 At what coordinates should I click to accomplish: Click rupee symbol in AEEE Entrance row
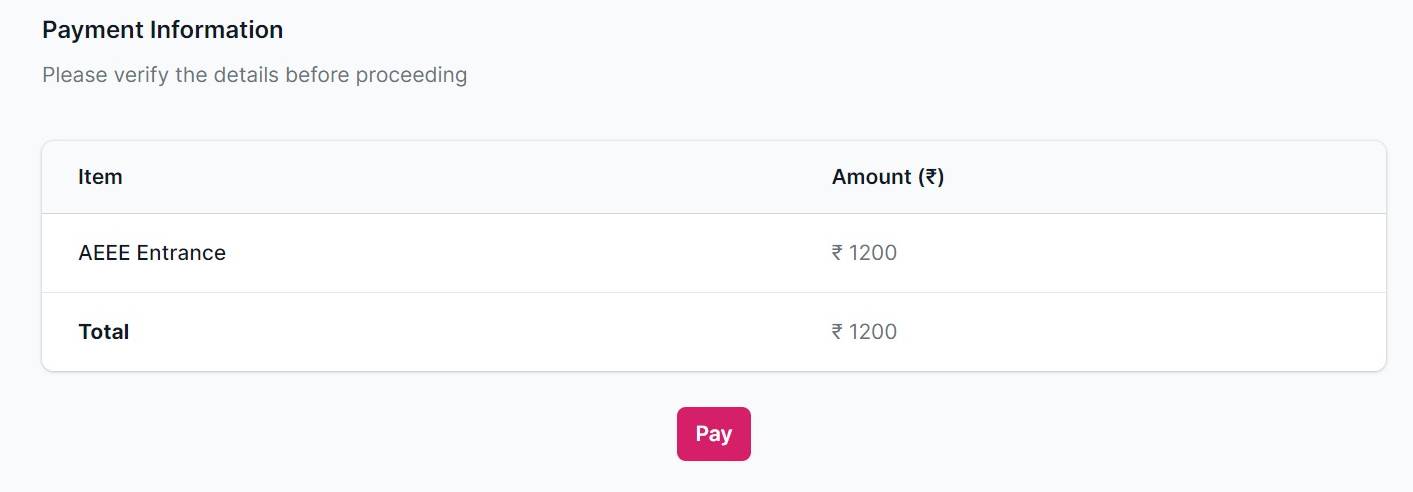click(837, 253)
